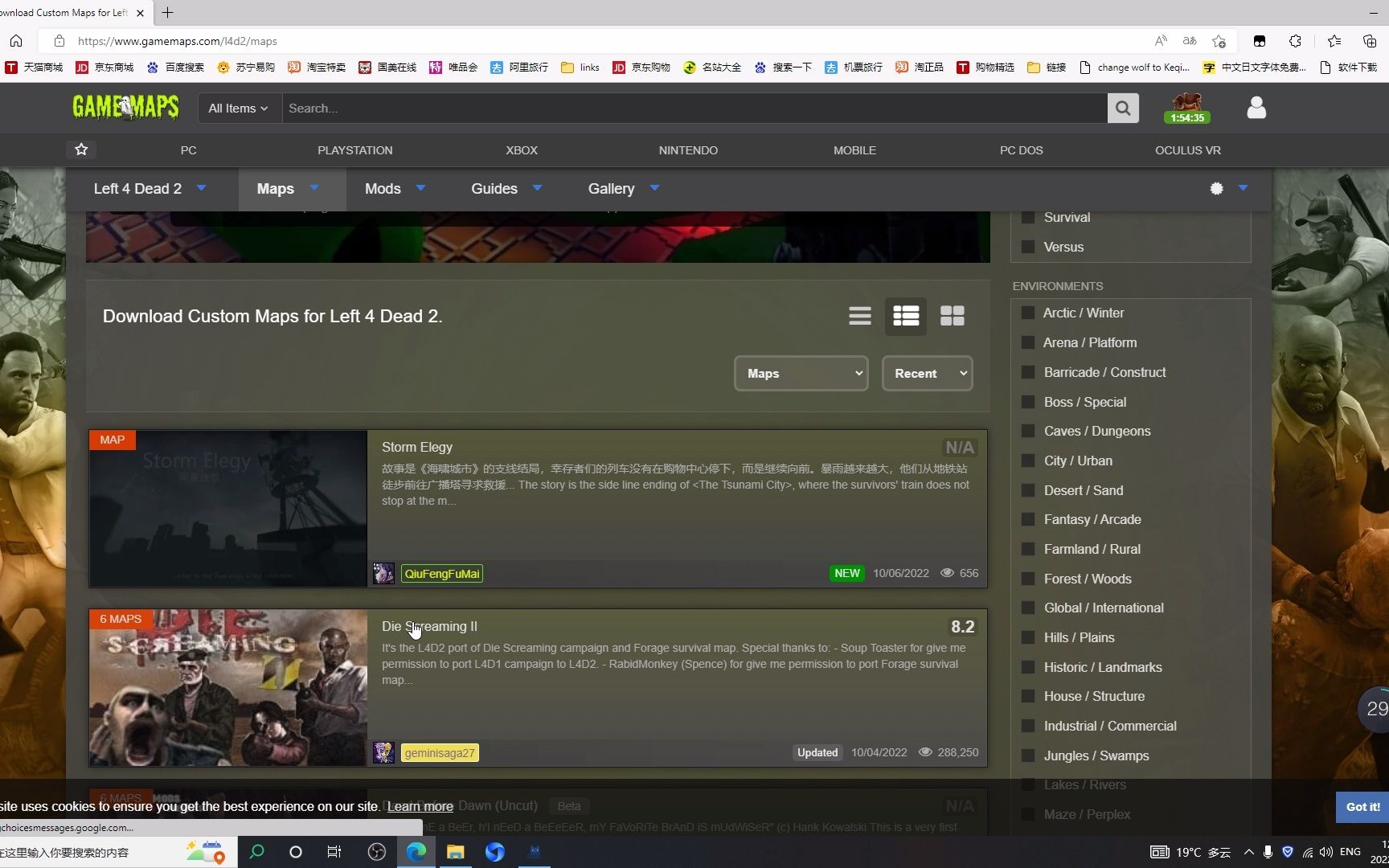Click the volume icon in system tray
Viewport: 1389px width, 868px height.
pos(1325,852)
